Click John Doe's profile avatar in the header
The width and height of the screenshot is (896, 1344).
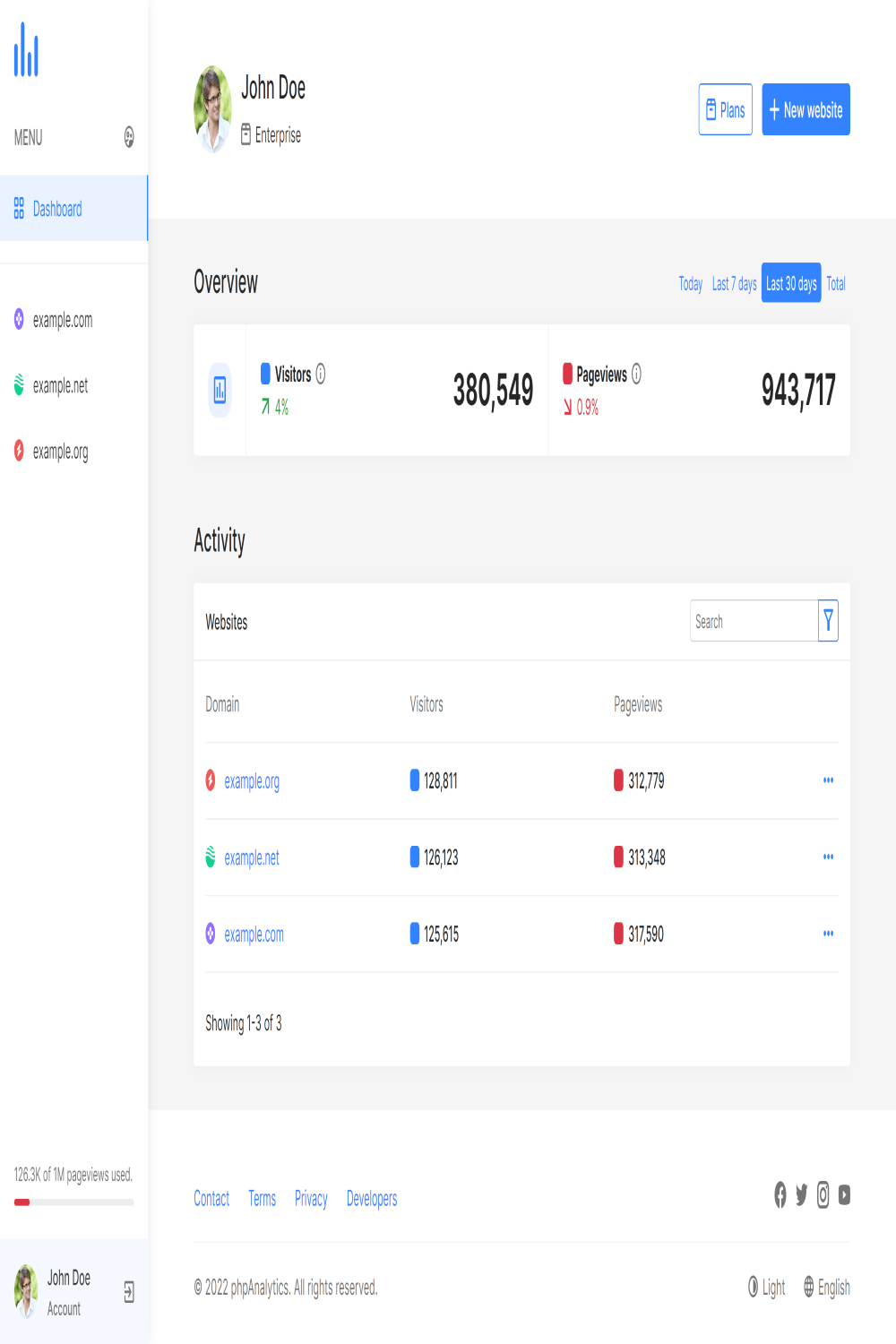point(212,109)
